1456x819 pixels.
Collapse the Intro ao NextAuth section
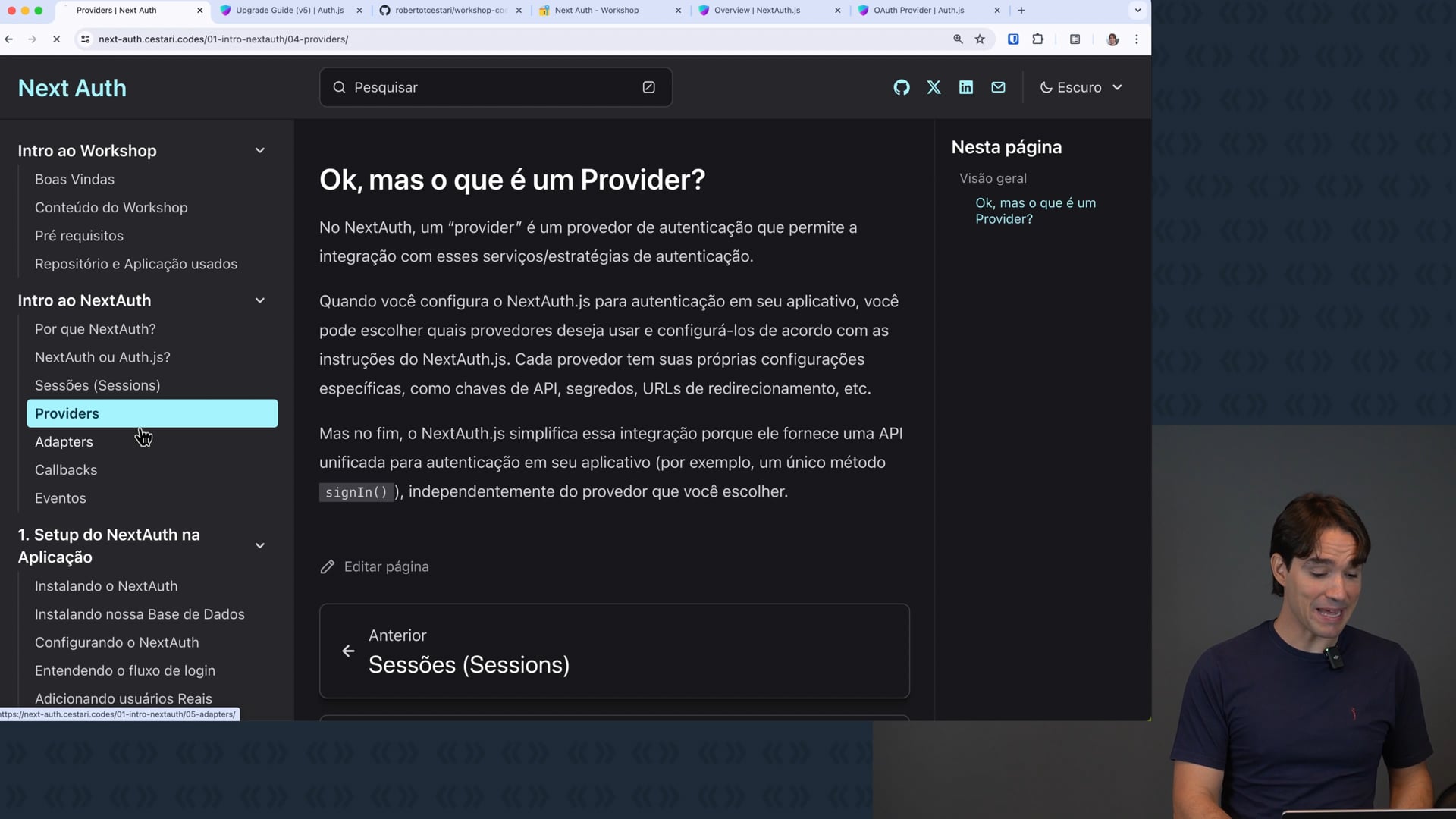pyautogui.click(x=259, y=300)
